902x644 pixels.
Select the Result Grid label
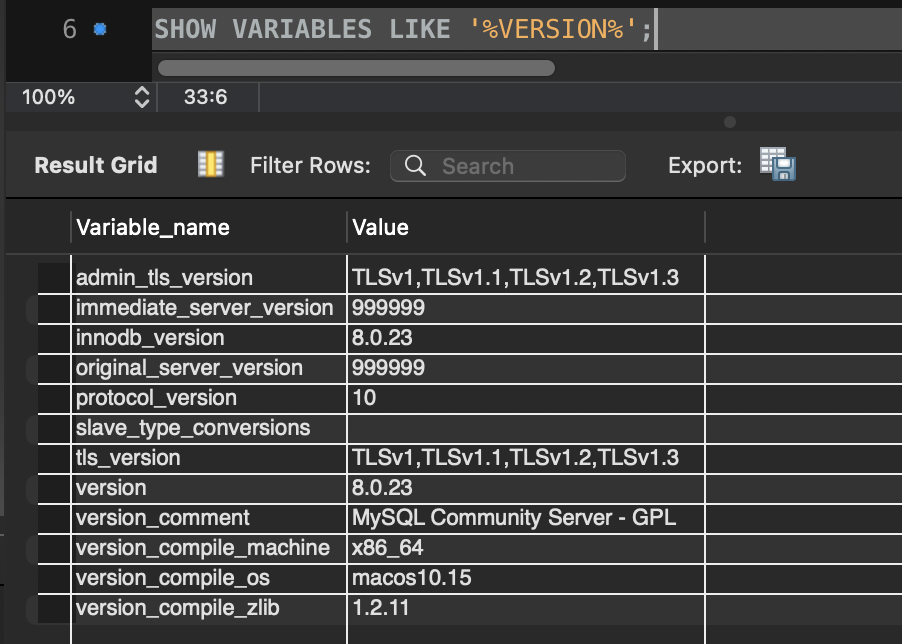[x=95, y=165]
